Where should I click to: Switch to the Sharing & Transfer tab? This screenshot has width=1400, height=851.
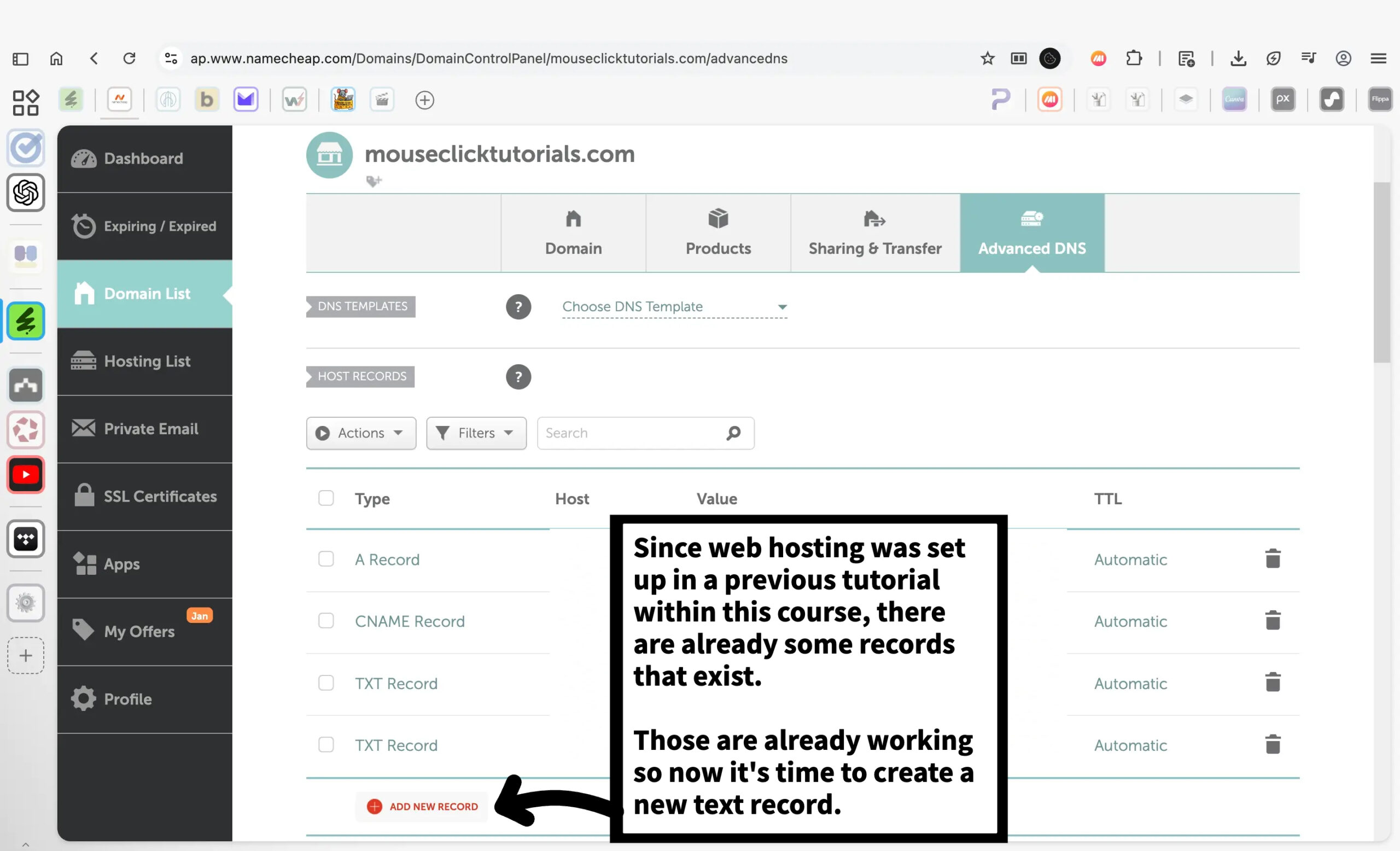(x=874, y=234)
